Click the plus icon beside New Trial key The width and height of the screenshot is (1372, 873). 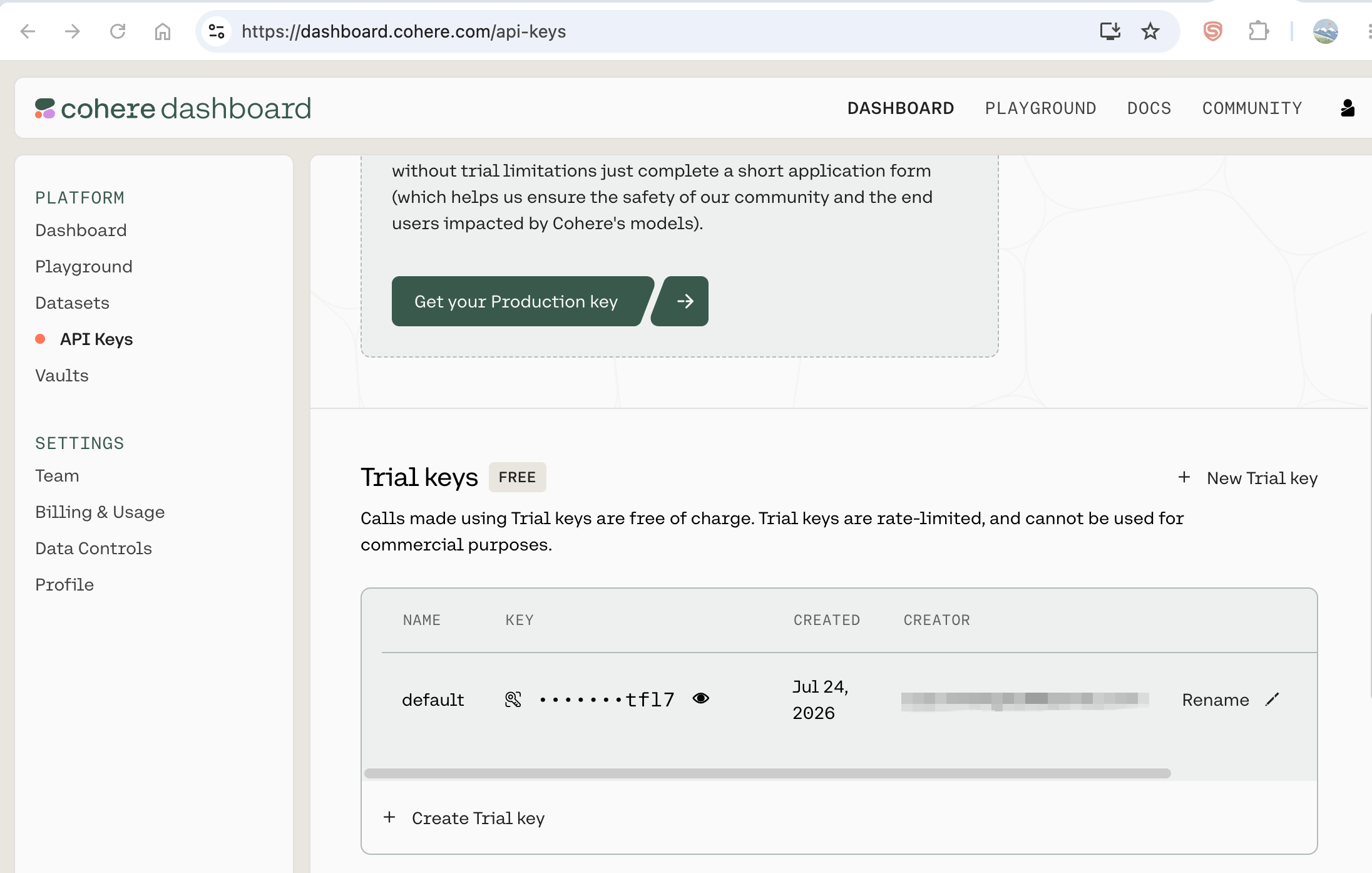pos(1184,478)
